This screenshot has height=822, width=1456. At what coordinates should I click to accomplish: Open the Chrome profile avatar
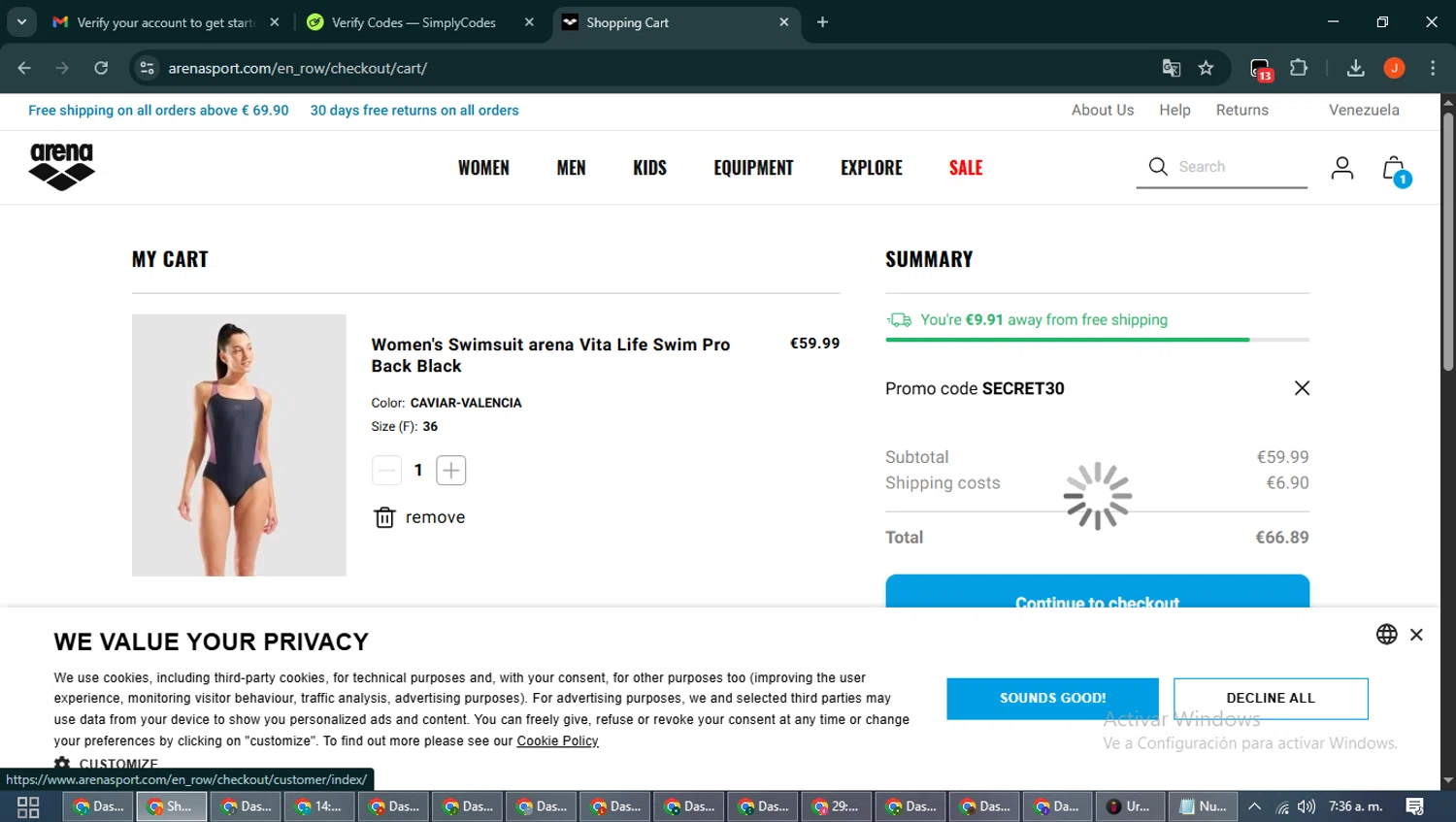(1395, 68)
